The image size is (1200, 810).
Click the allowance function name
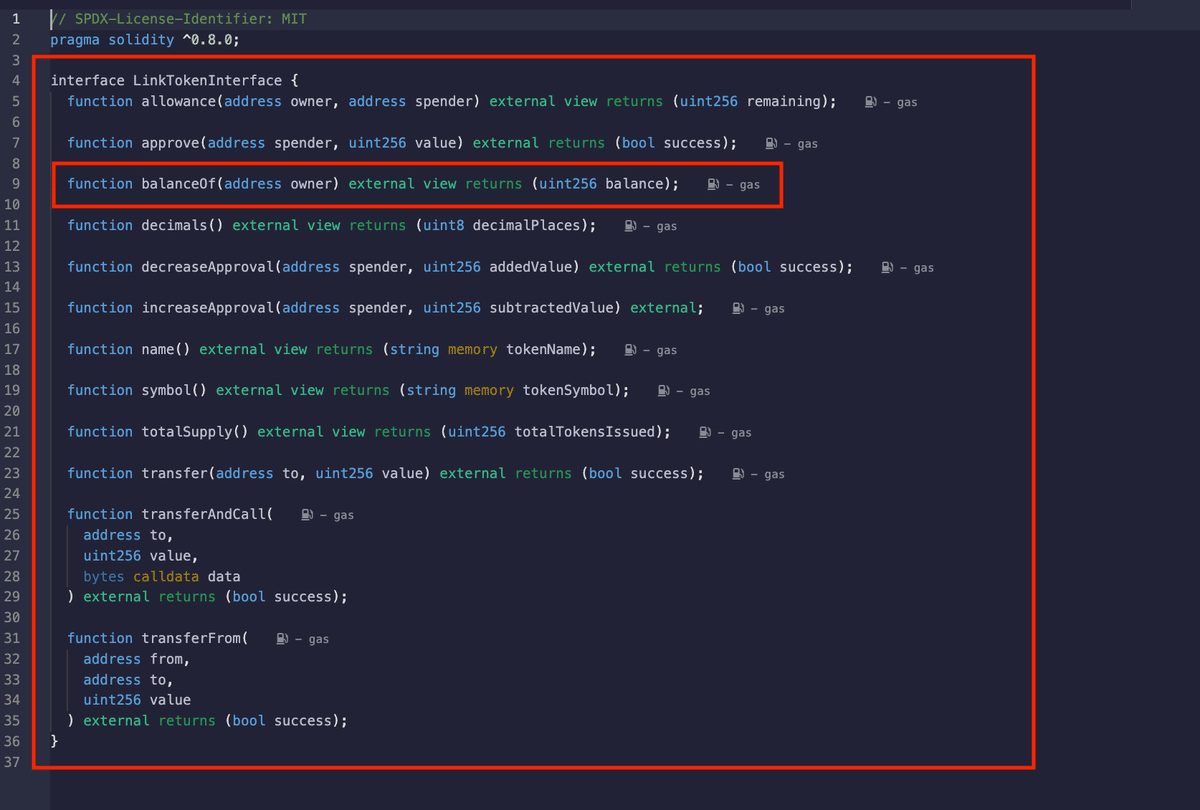tap(179, 101)
